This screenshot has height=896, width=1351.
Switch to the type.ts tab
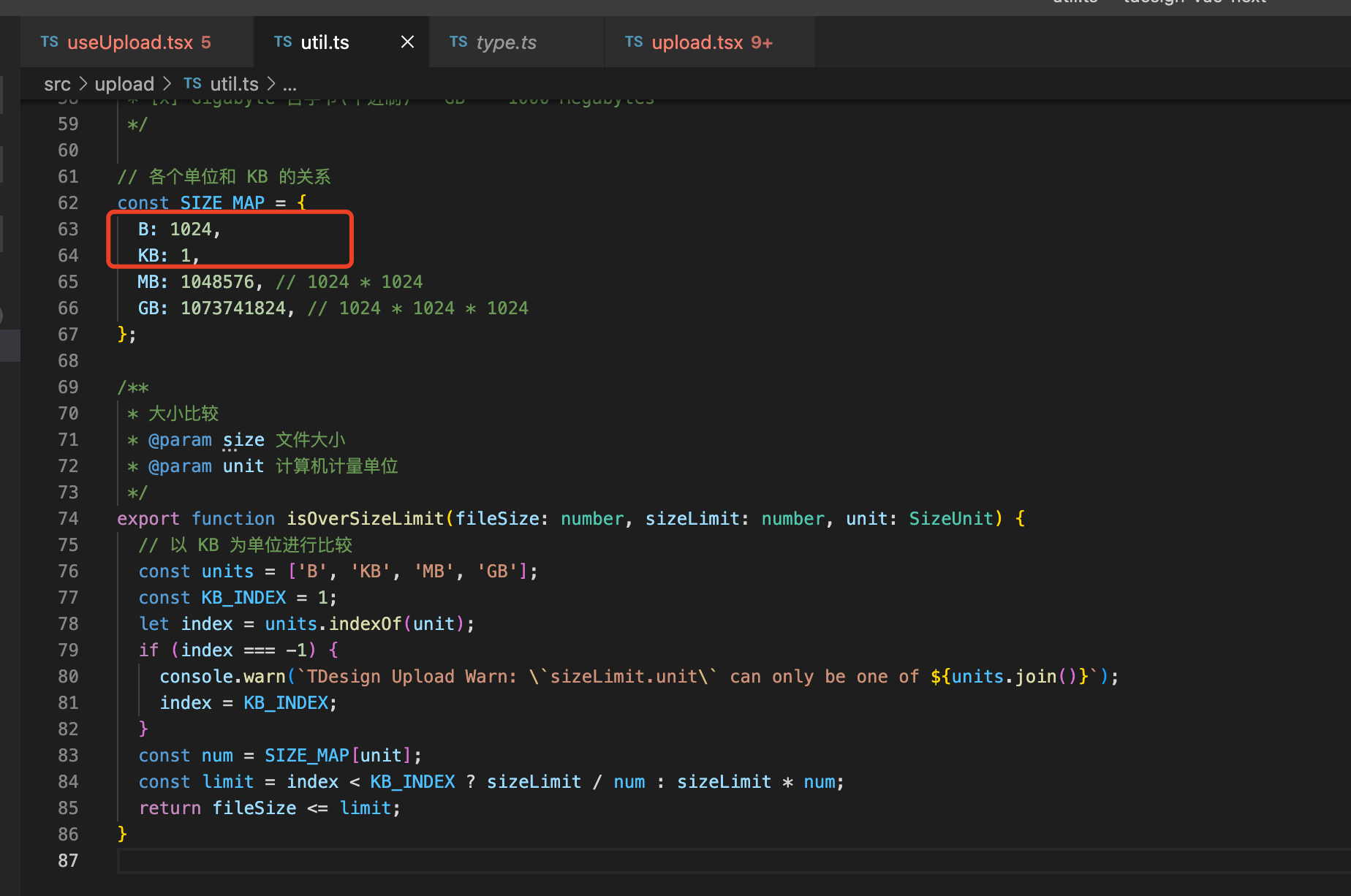click(507, 42)
